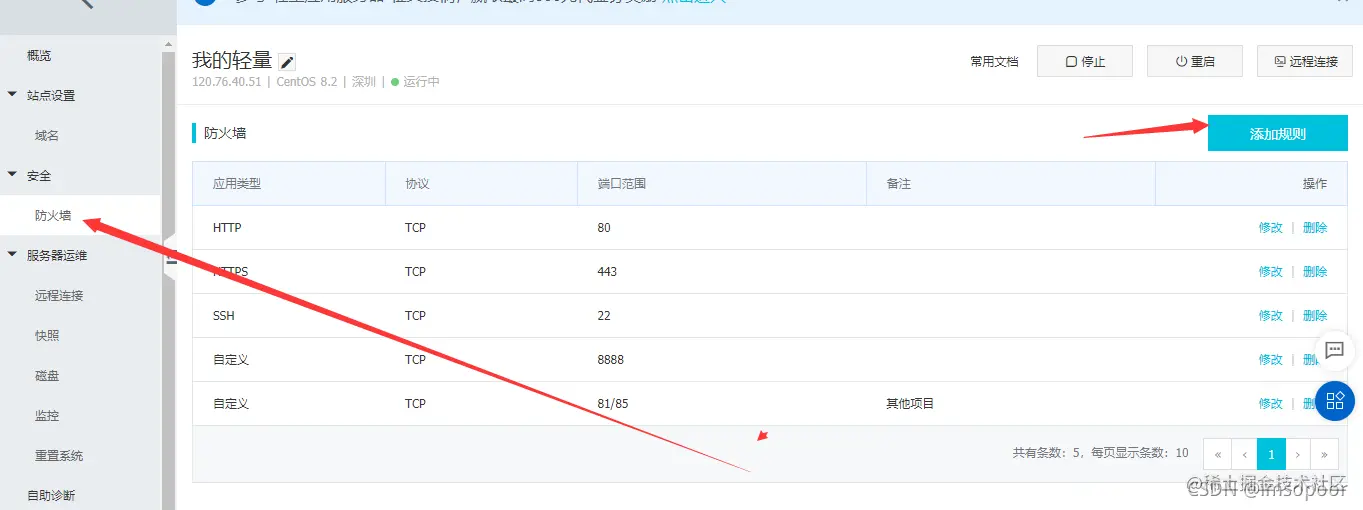This screenshot has width=1363, height=510.
Task: Open 快照 in the sidebar
Action: coord(47,335)
